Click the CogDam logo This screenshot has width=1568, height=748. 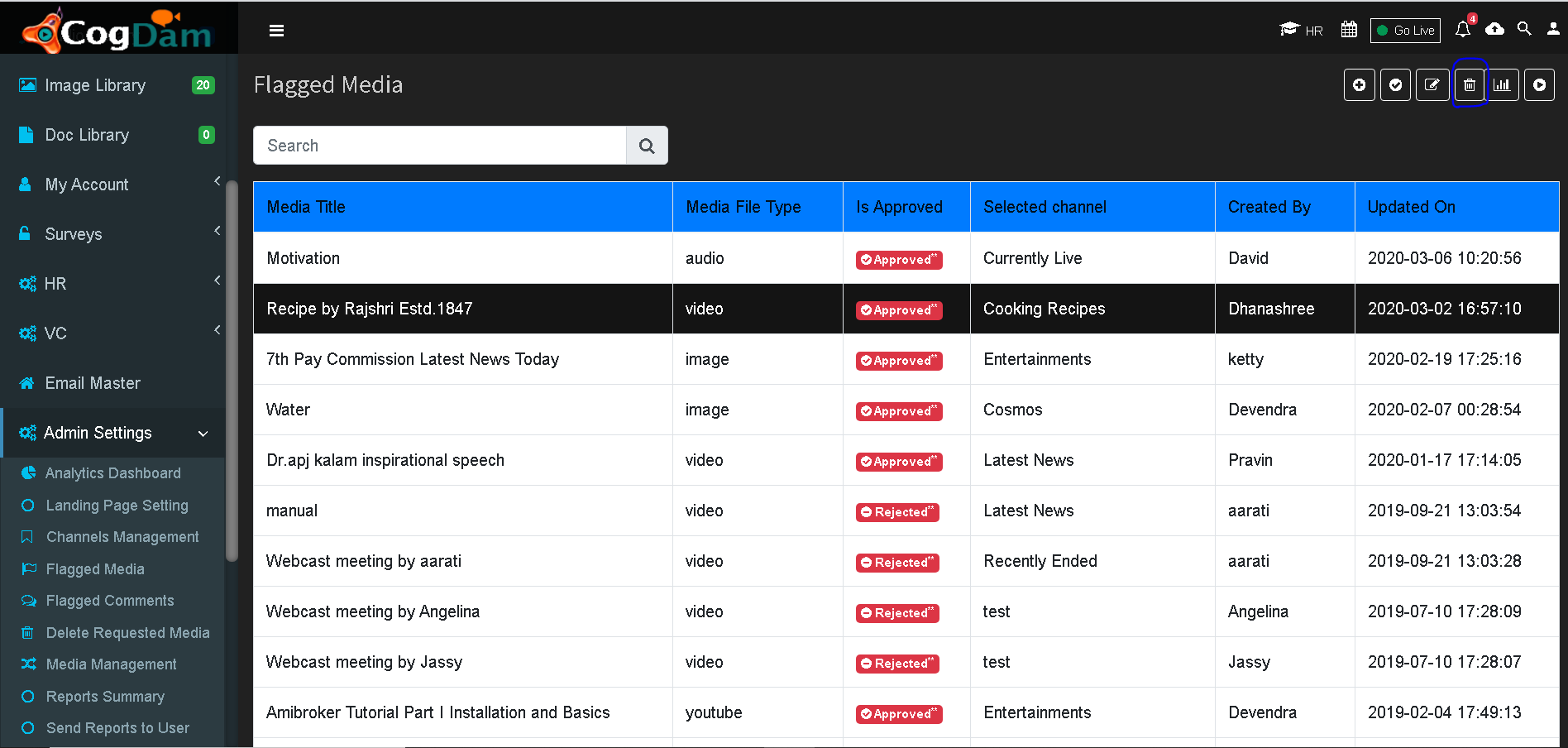pos(117,31)
